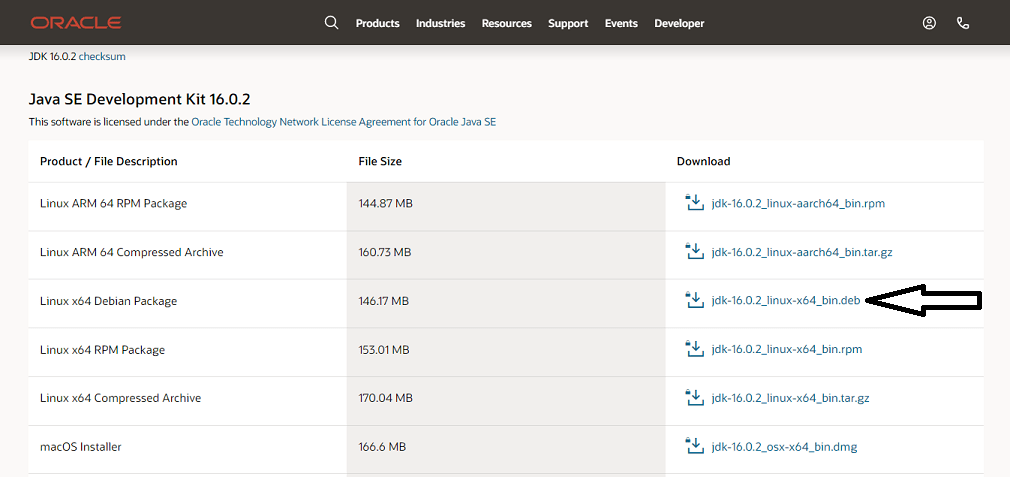This screenshot has height=477, width=1010.
Task: Click the phone contact icon
Action: (x=963, y=23)
